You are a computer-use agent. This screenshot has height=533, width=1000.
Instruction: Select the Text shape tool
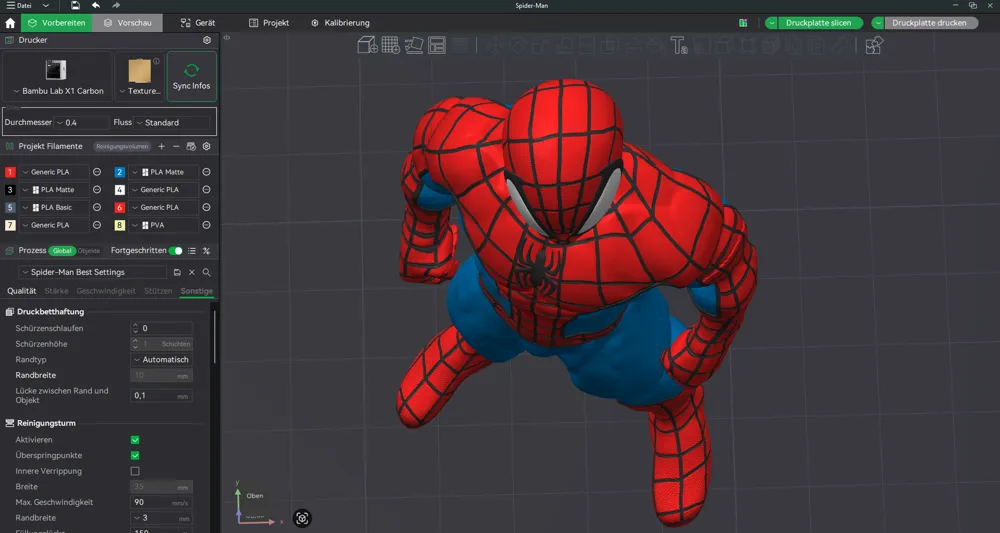[x=679, y=45]
